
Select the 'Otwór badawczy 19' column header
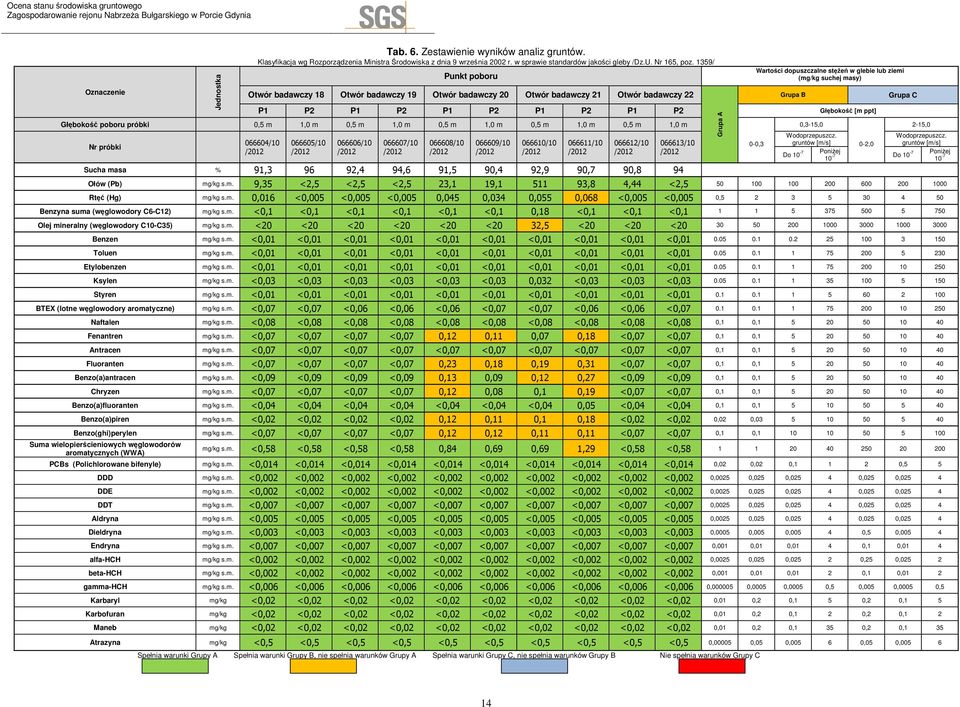(x=378, y=95)
